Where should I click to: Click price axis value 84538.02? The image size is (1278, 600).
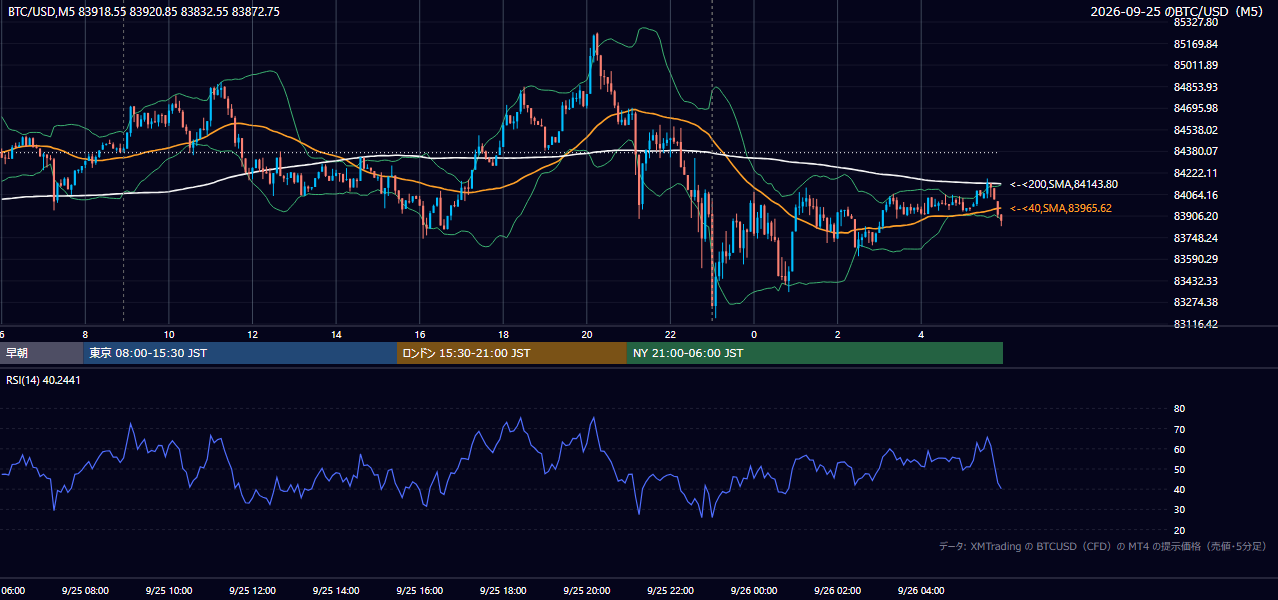[x=1196, y=130]
